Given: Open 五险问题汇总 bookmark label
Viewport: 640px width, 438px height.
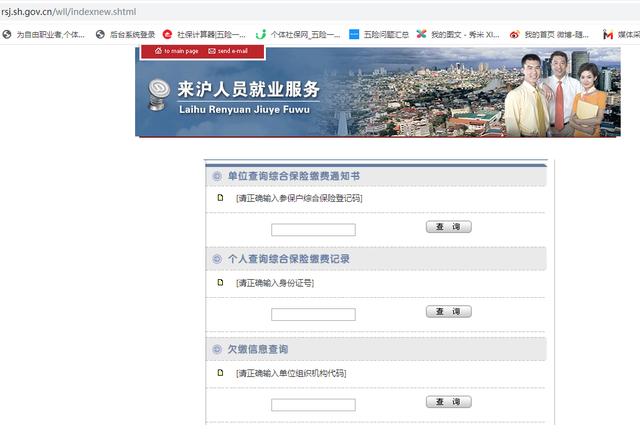Looking at the screenshot, I should (x=386, y=35).
